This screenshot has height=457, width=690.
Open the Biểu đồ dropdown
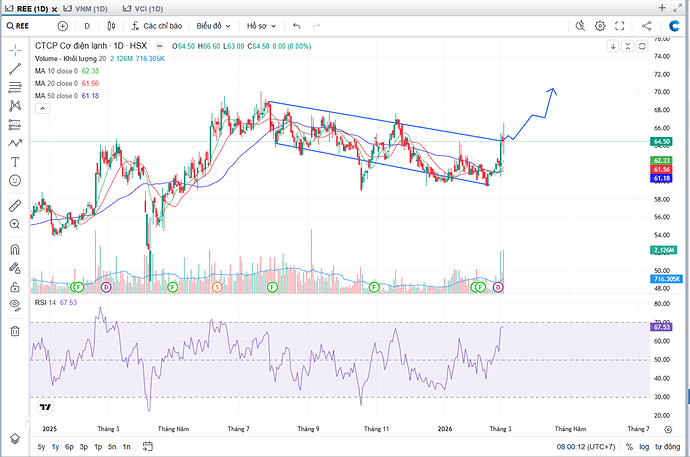(213, 26)
